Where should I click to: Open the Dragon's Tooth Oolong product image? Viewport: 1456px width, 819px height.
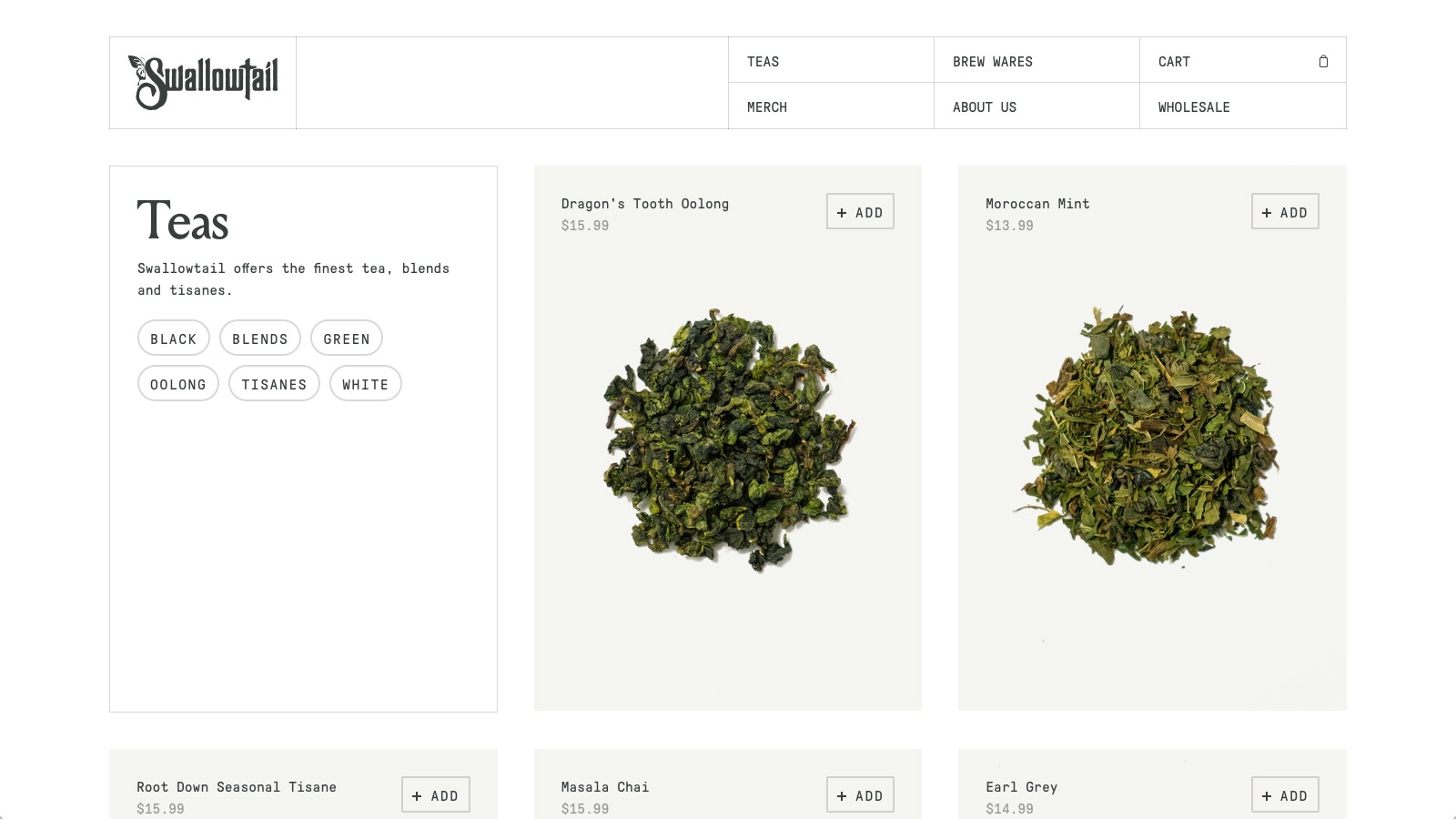point(728,441)
